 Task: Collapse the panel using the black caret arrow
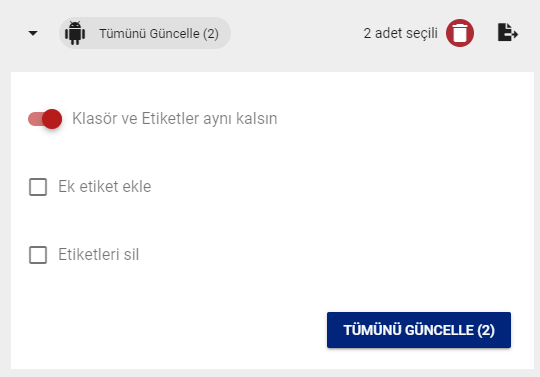tap(33, 33)
